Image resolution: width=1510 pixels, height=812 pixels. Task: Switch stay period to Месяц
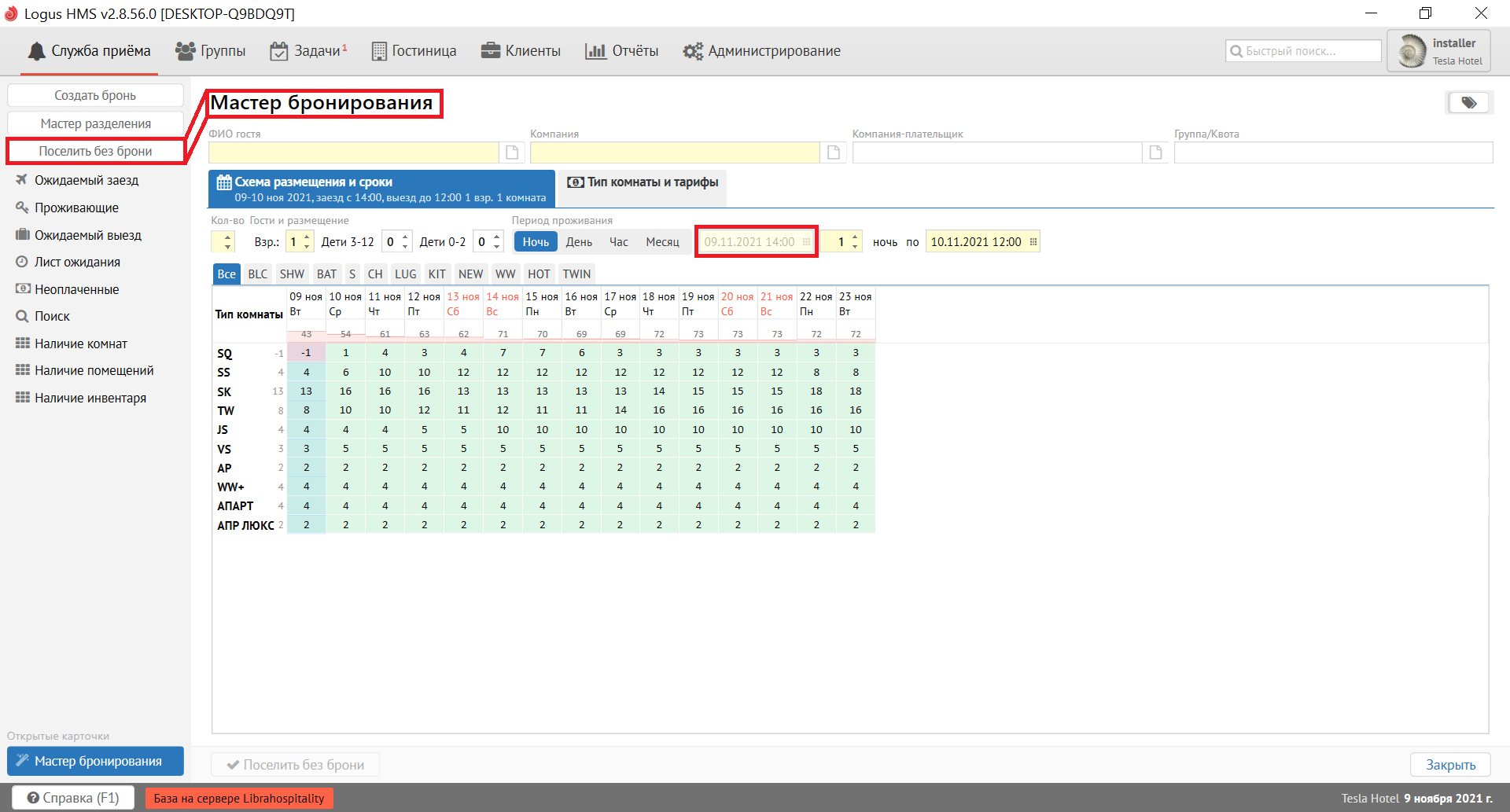pos(662,242)
